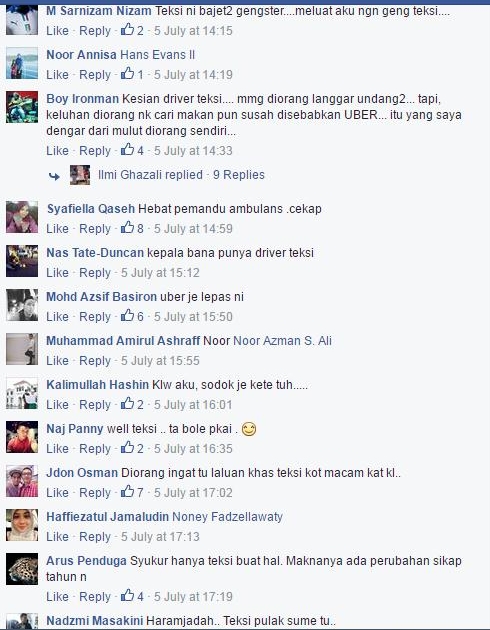The width and height of the screenshot is (490, 630).
Task: Click thumbs-up icon on Arus Penduga's comment
Action: (x=127, y=595)
